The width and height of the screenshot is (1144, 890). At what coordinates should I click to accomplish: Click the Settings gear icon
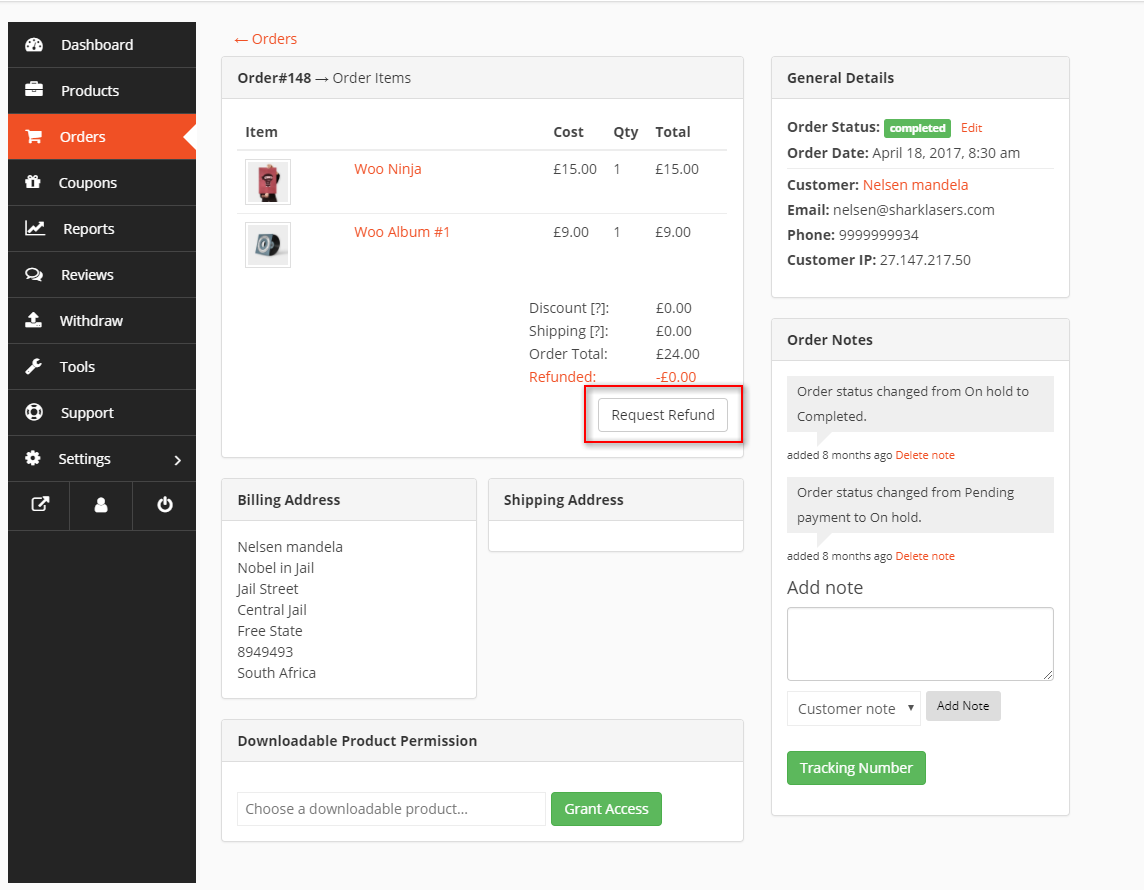coord(33,458)
